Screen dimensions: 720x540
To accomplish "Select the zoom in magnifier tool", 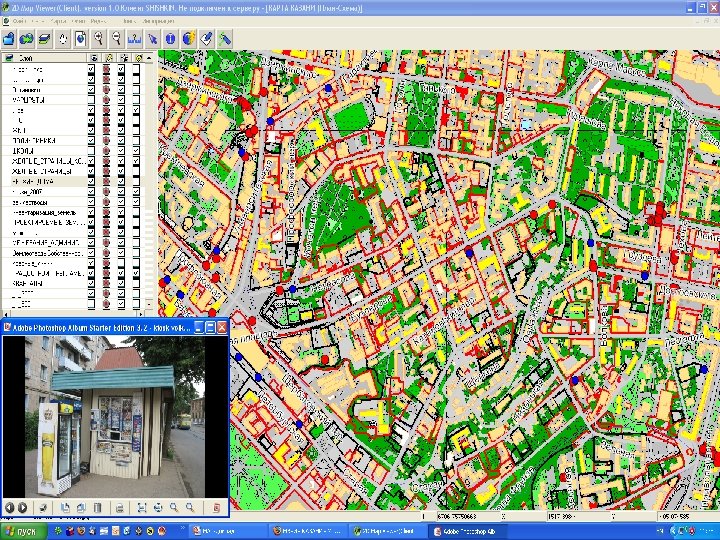I will tap(99, 39).
